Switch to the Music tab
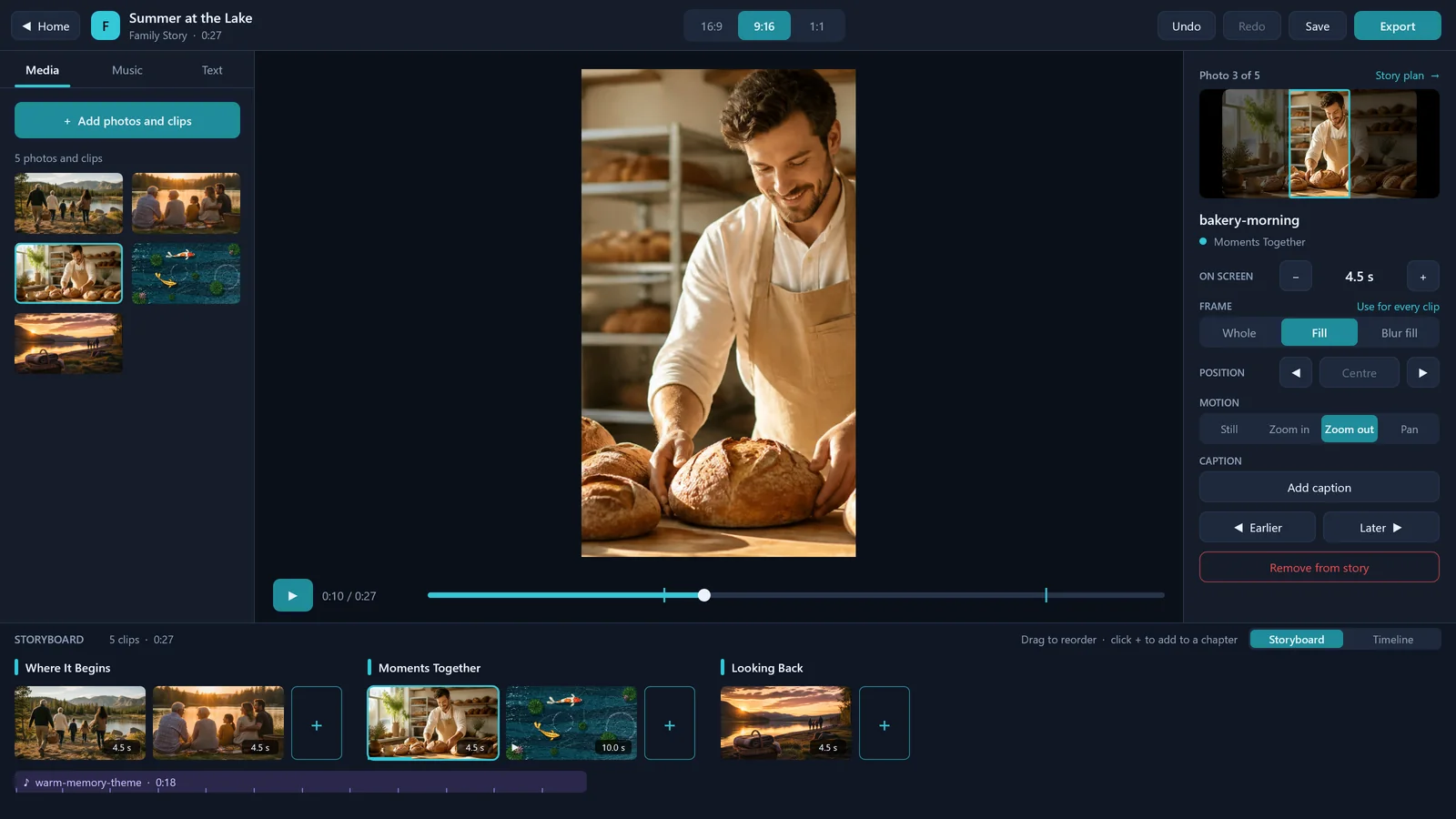 [127, 70]
